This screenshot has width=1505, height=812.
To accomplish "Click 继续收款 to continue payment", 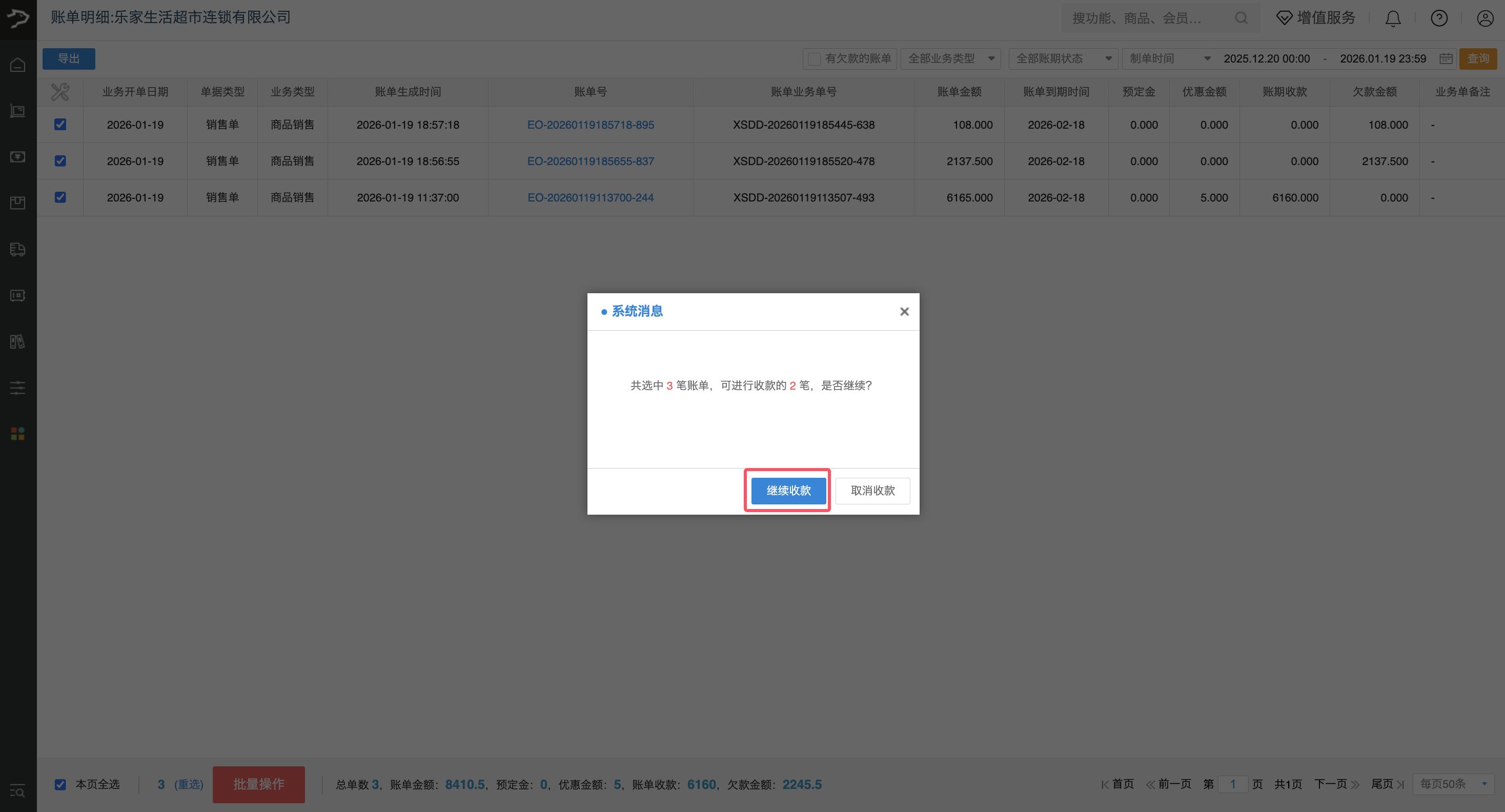I will point(788,491).
